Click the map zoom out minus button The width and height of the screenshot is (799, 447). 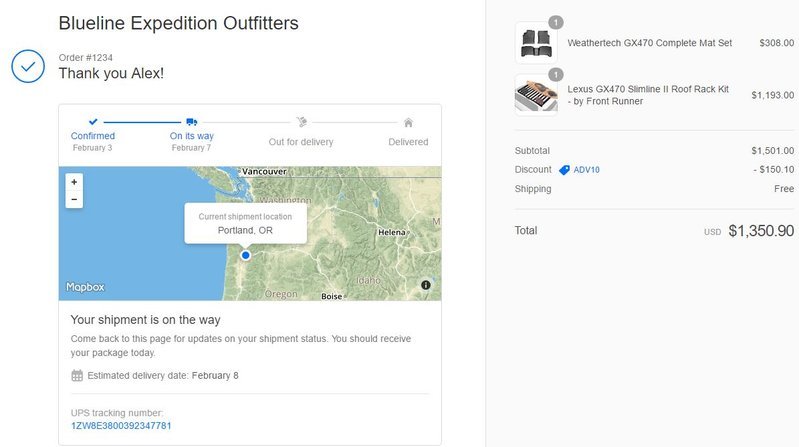point(74,199)
